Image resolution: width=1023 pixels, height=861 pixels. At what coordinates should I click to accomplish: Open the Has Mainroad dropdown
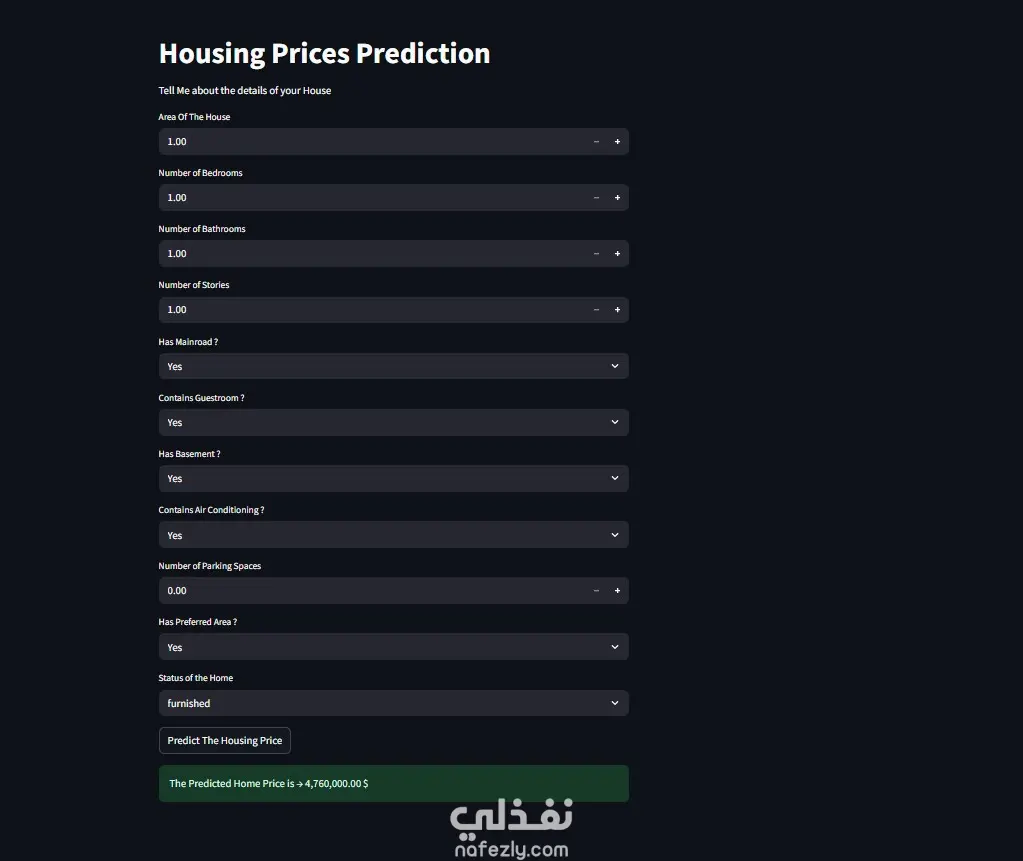click(393, 367)
